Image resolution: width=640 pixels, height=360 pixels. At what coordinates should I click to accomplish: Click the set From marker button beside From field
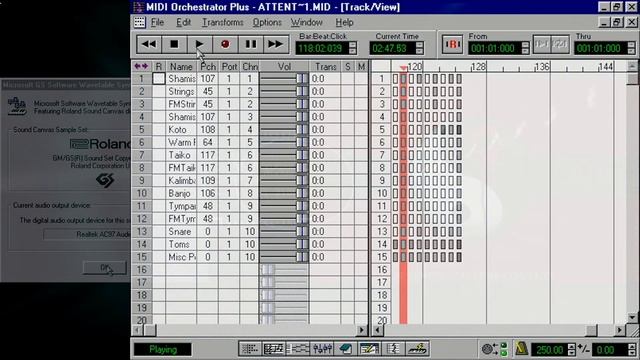542,44
